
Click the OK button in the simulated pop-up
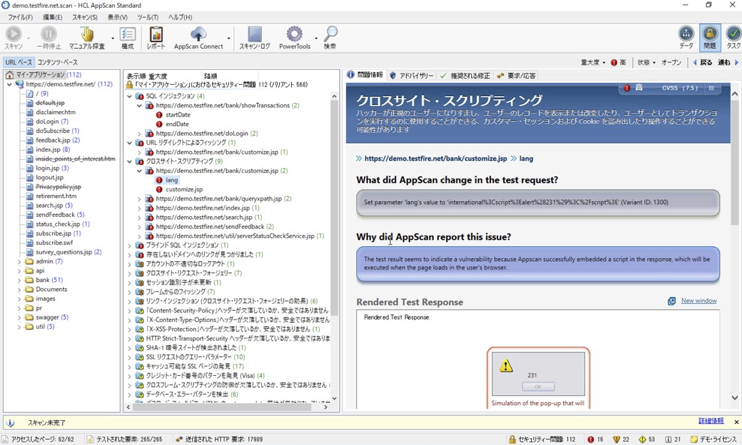[x=538, y=387]
